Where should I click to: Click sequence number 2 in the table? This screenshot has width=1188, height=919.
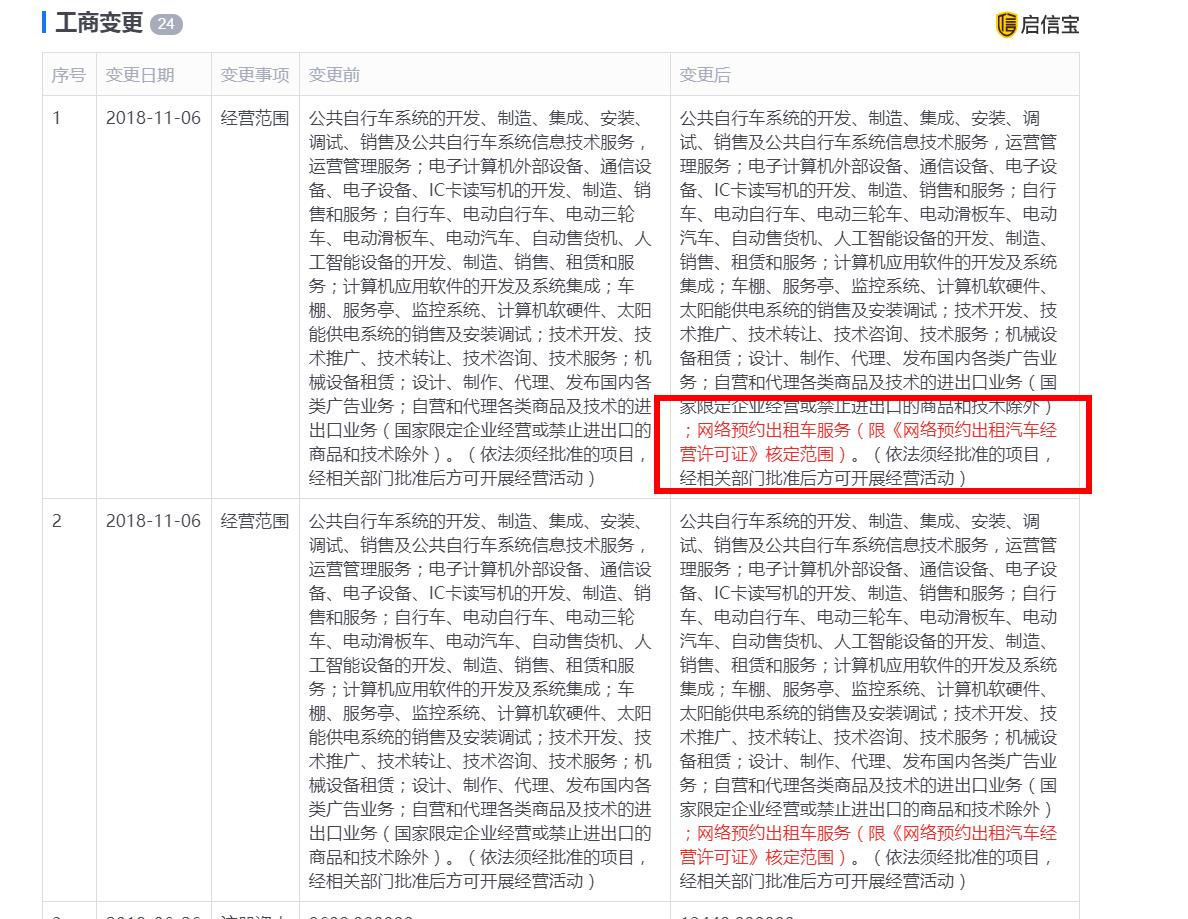(57, 521)
